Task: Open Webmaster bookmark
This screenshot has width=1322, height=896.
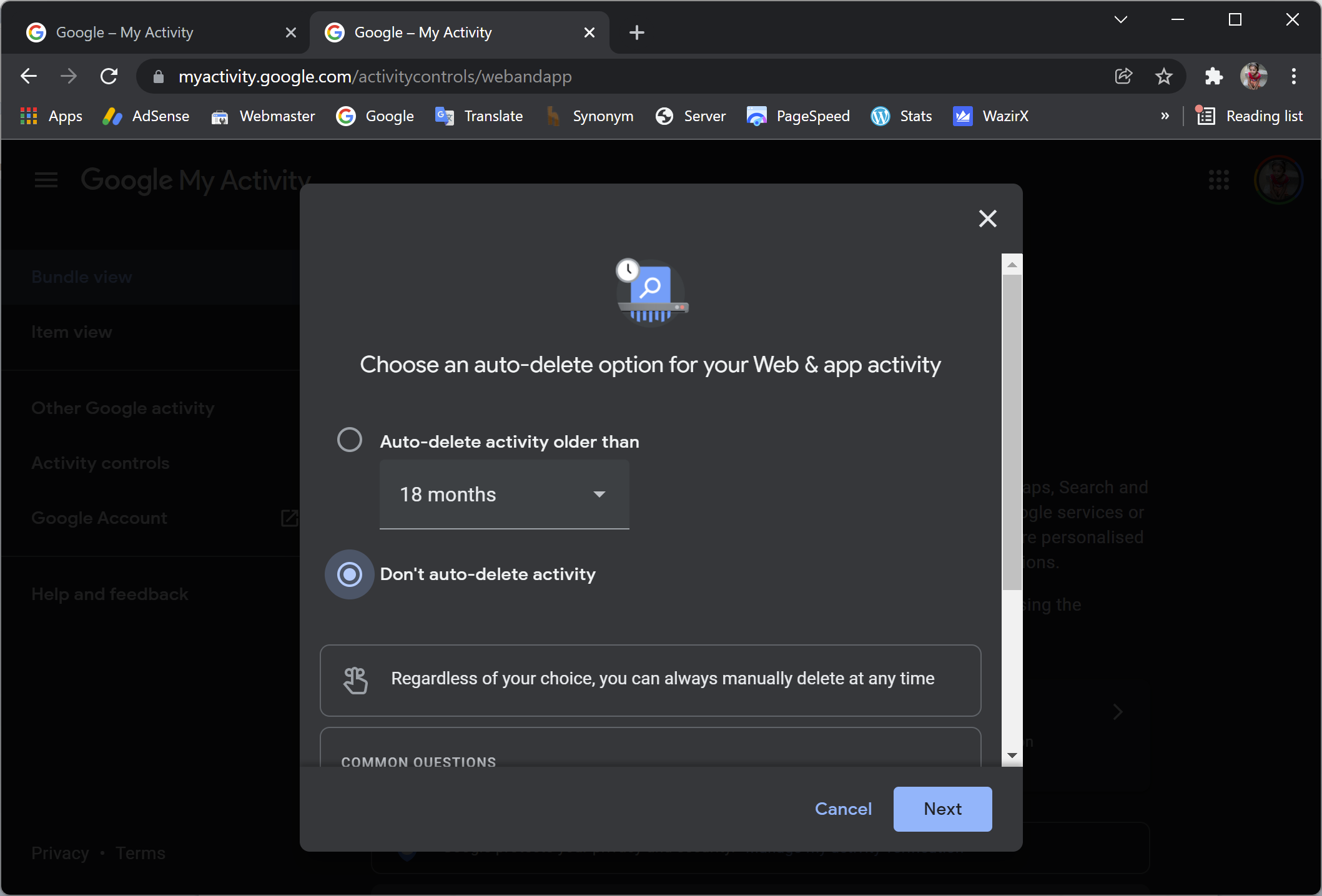Action: click(264, 116)
